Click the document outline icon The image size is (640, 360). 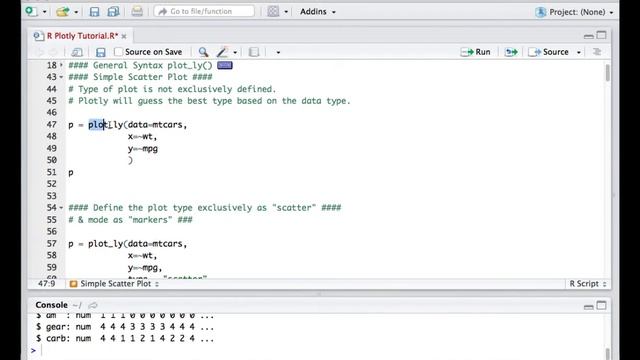[597, 52]
